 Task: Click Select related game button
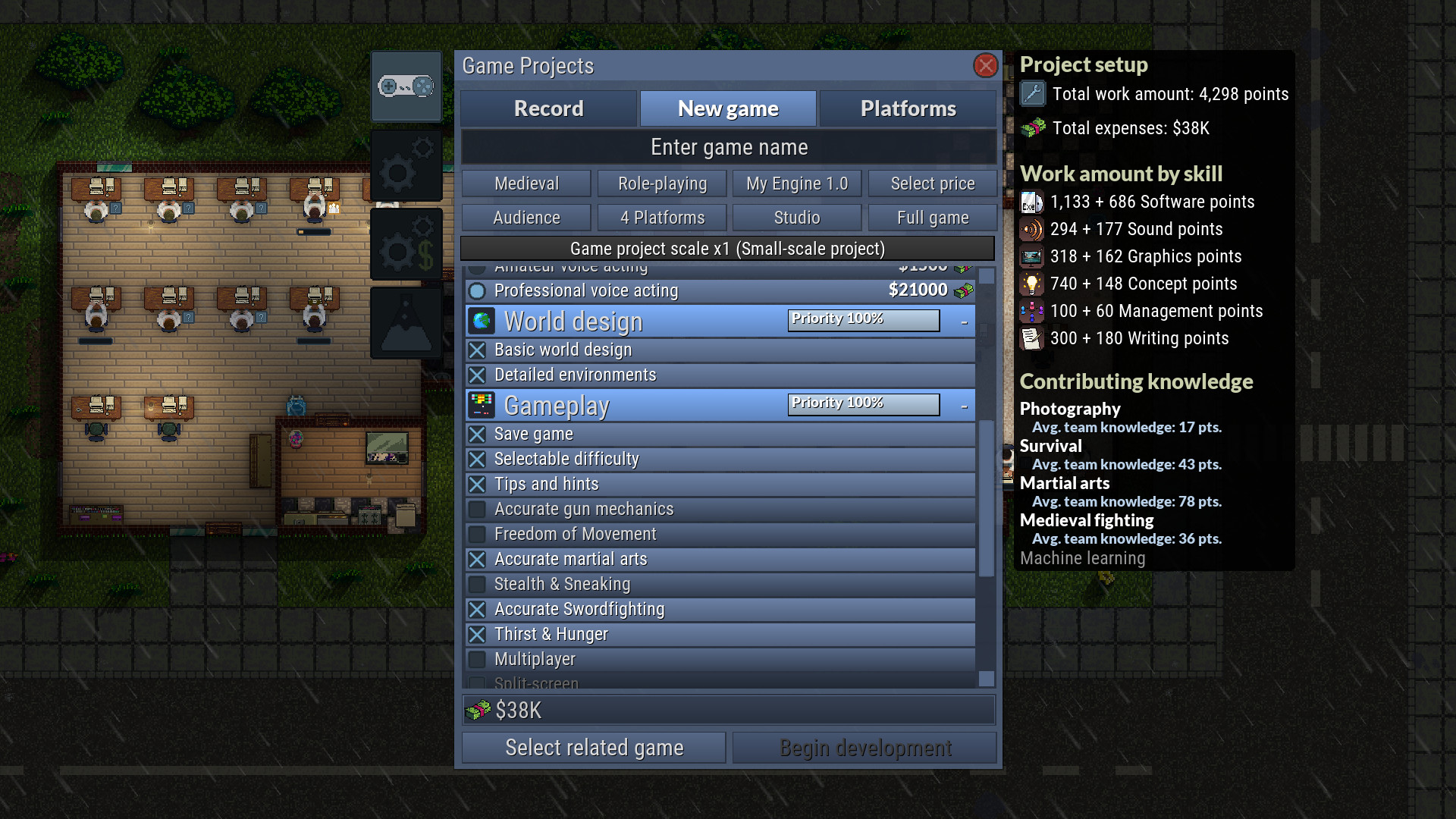coord(593,747)
